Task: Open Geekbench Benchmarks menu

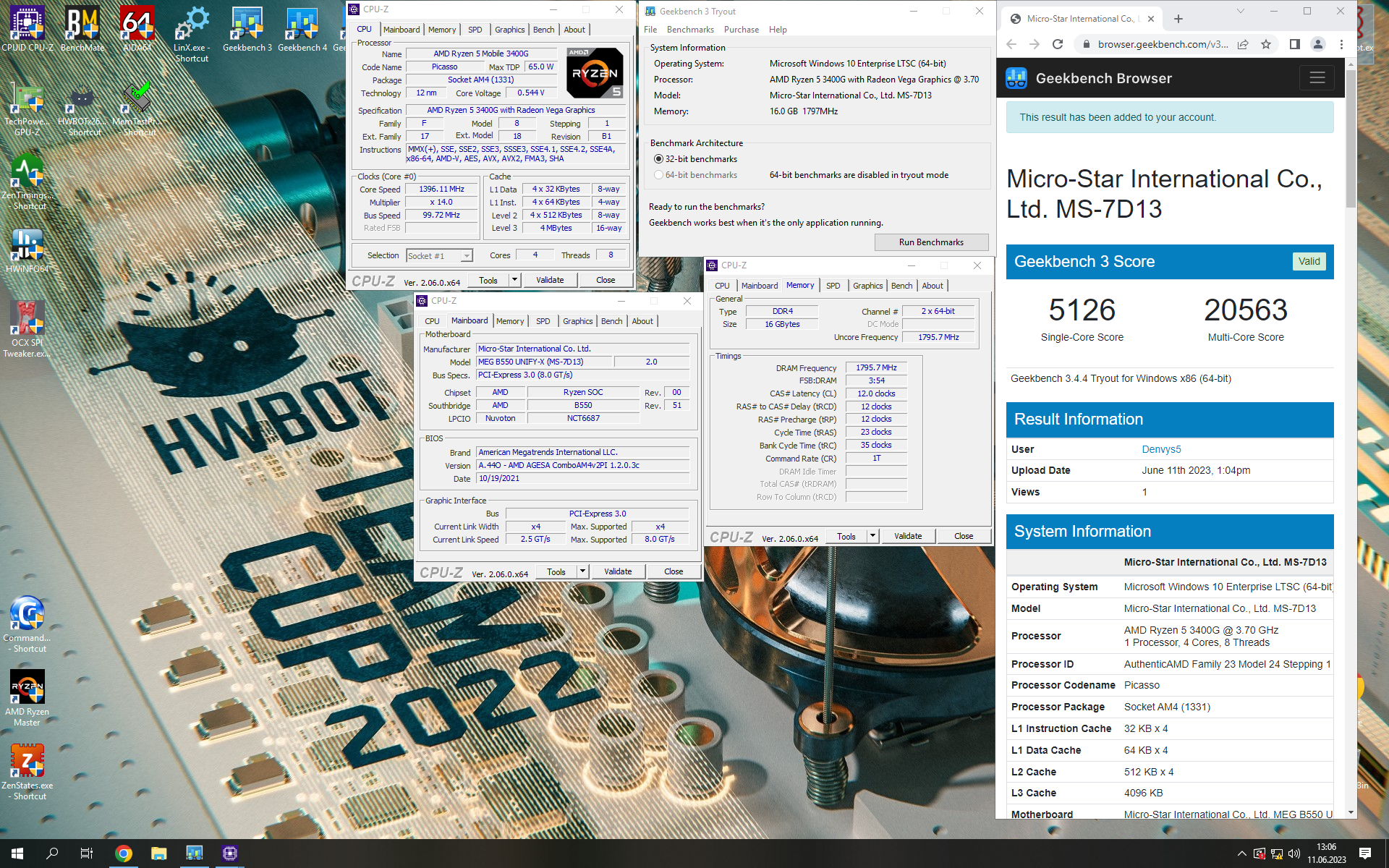Action: (690, 30)
